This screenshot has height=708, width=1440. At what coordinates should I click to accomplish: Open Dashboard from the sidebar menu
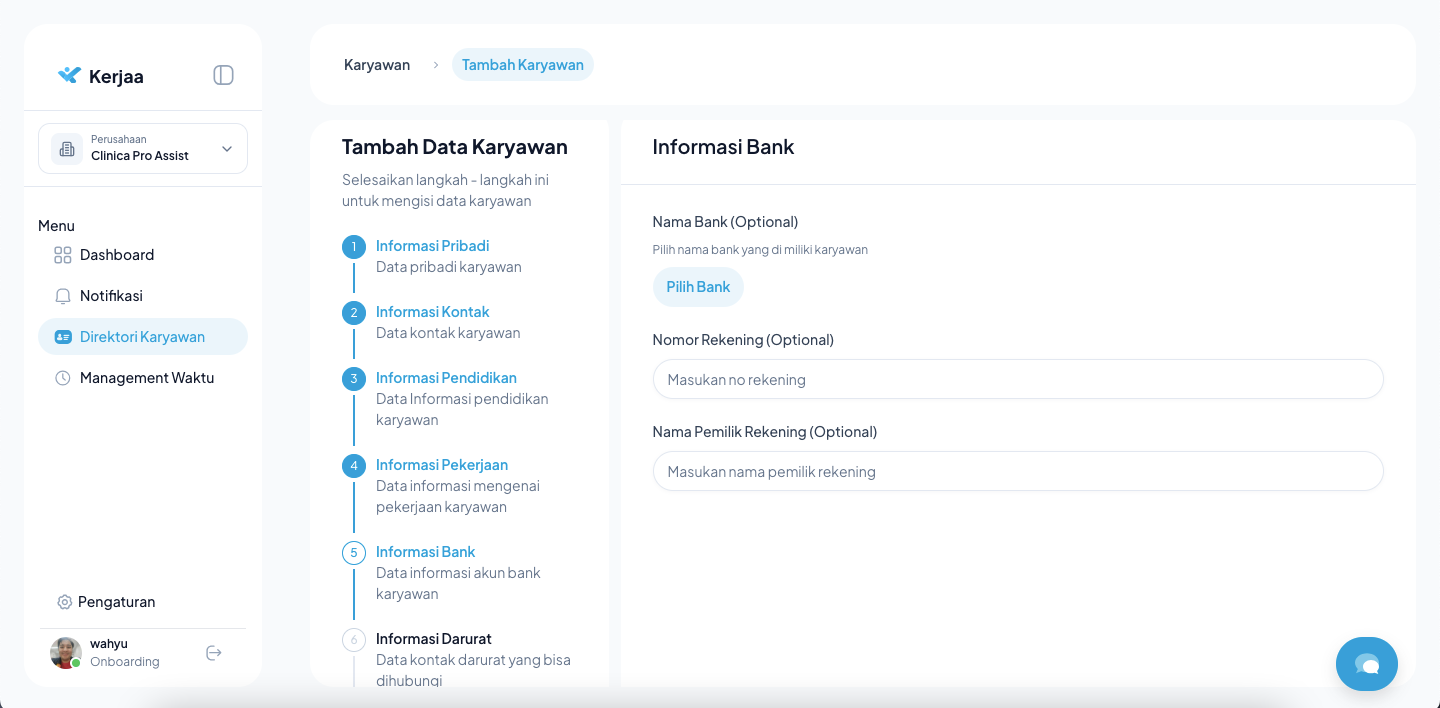pos(116,255)
